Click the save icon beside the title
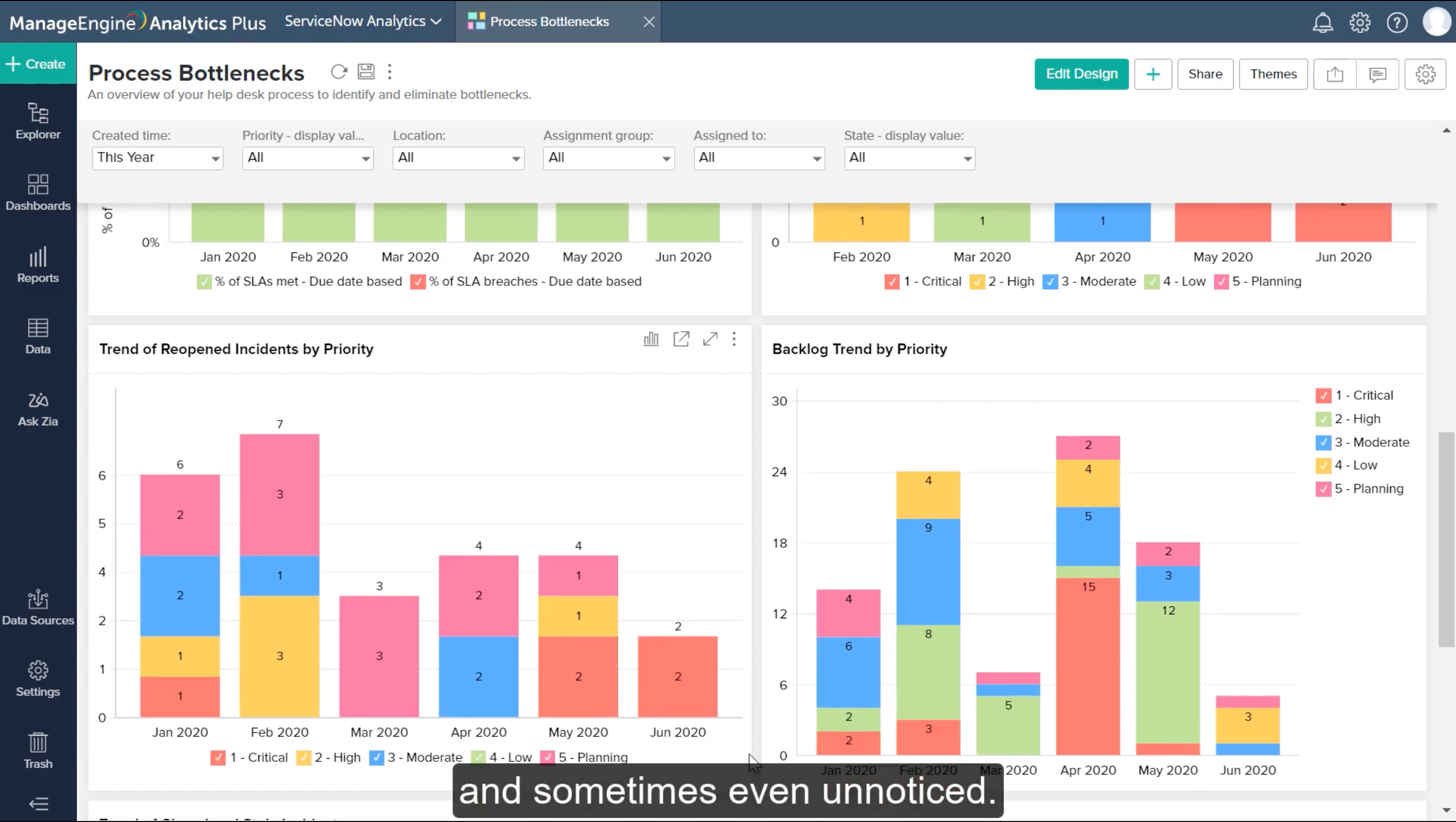This screenshot has width=1456, height=822. (x=366, y=72)
